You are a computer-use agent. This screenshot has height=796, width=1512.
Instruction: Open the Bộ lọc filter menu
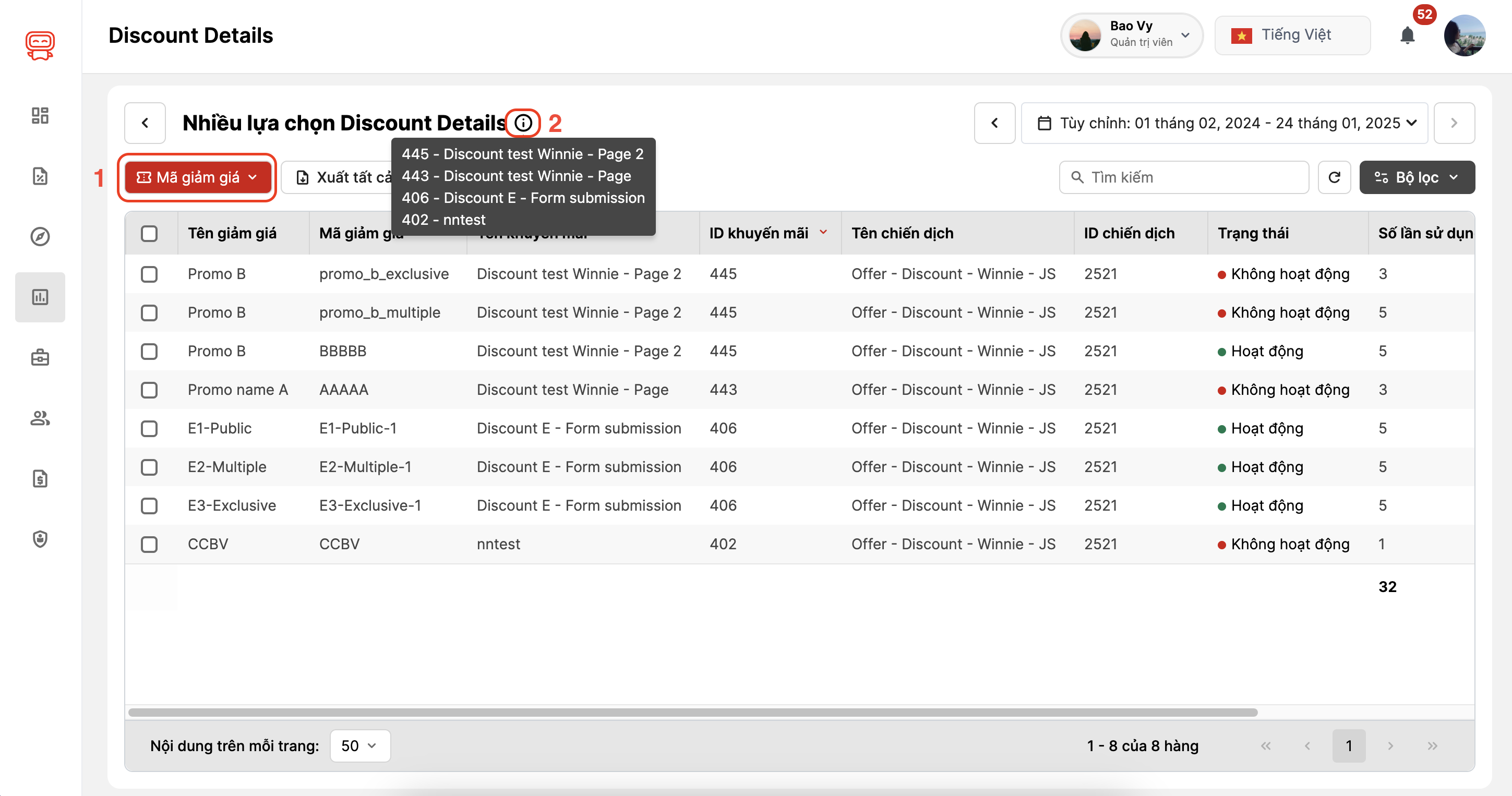click(x=1417, y=177)
